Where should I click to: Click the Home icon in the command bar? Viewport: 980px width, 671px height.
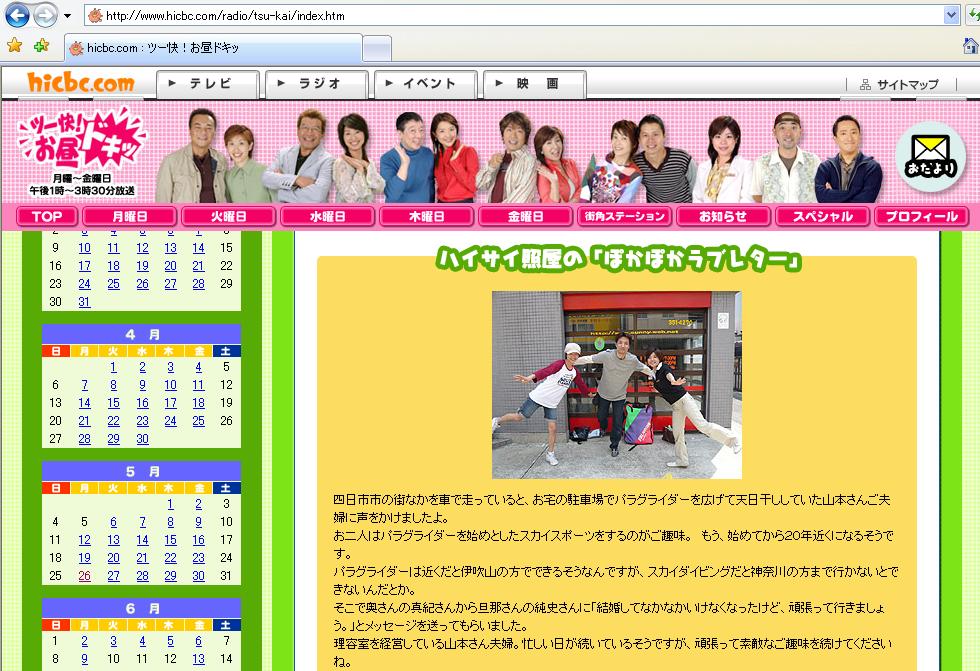(971, 46)
